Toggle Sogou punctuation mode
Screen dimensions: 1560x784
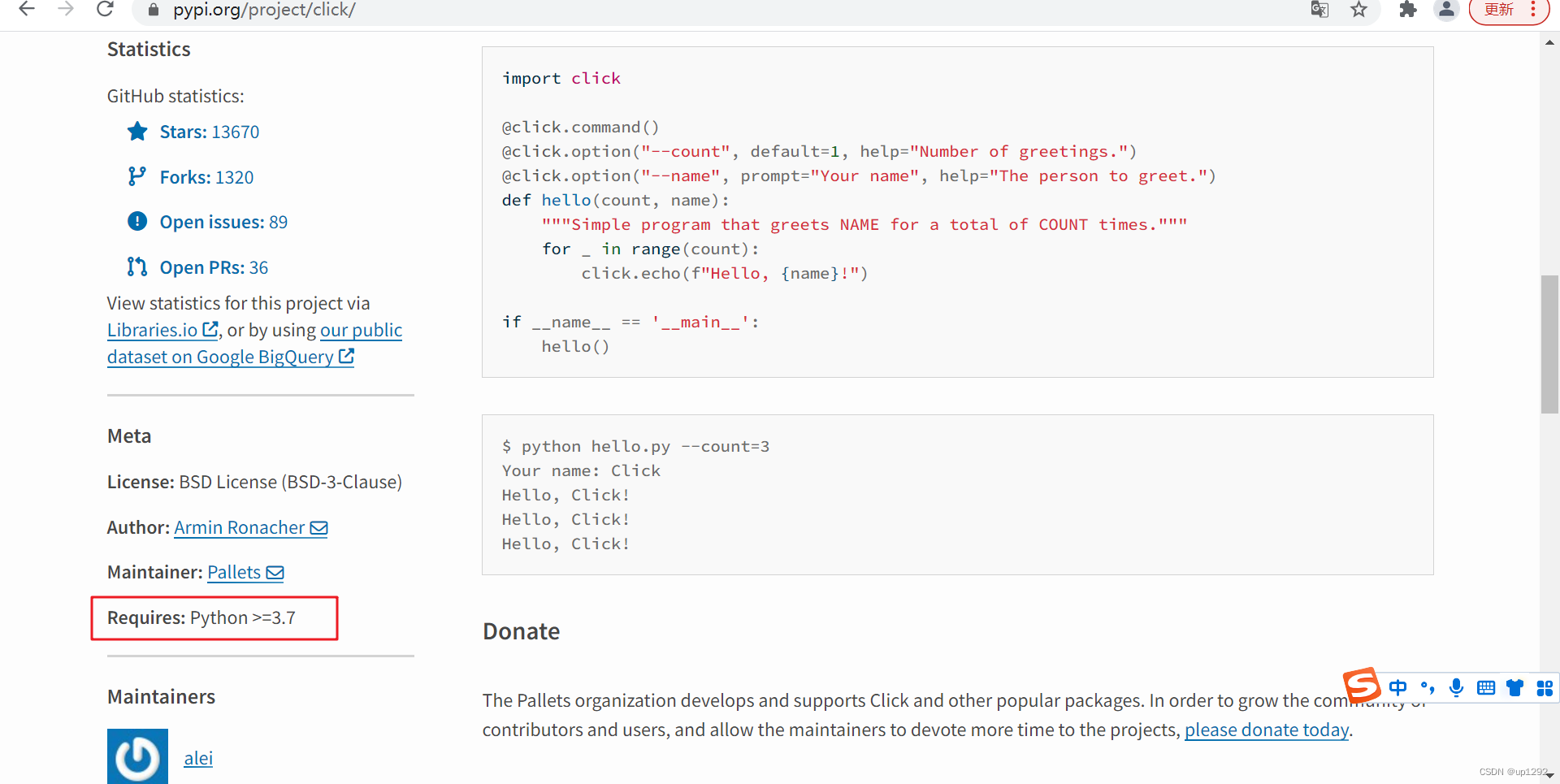coord(1428,688)
